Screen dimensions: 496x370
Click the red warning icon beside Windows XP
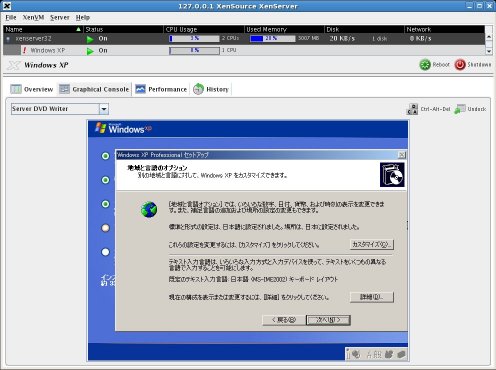(x=25, y=50)
